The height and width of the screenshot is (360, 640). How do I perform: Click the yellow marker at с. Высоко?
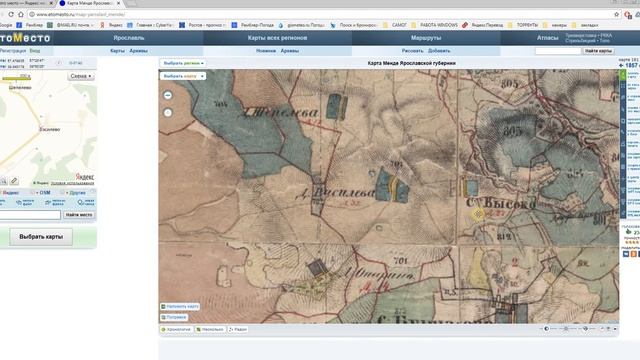478,214
